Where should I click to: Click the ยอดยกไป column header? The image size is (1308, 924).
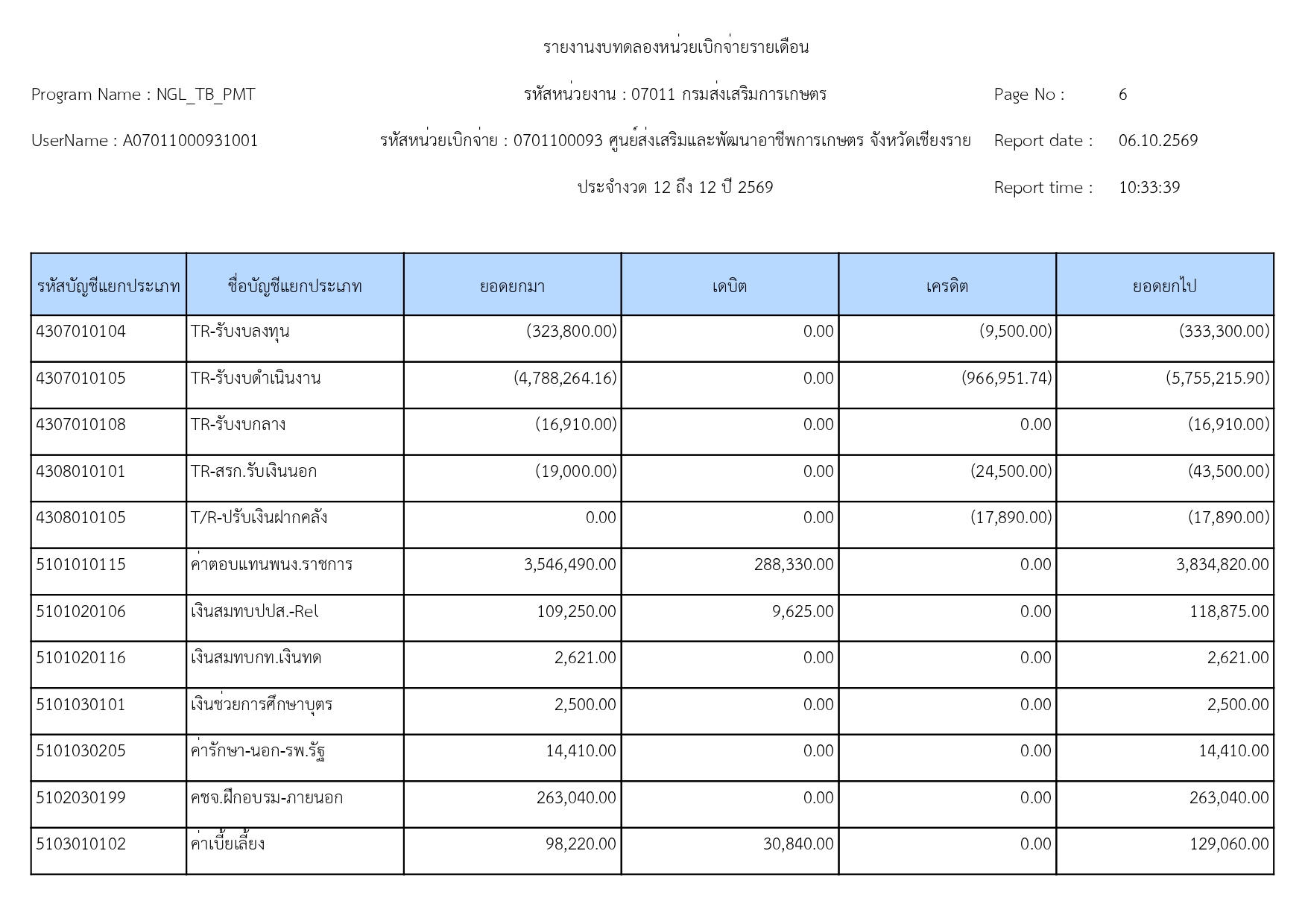(1165, 286)
